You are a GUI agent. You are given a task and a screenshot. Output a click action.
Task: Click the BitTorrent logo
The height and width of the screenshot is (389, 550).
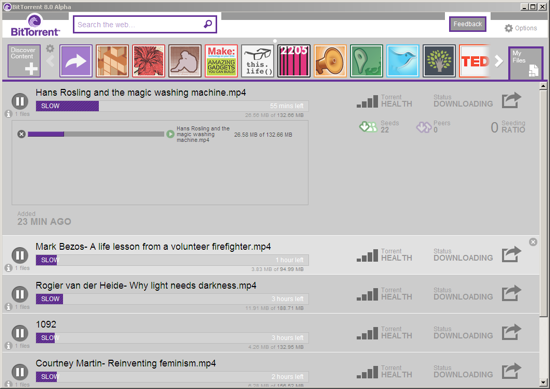pyautogui.click(x=35, y=25)
